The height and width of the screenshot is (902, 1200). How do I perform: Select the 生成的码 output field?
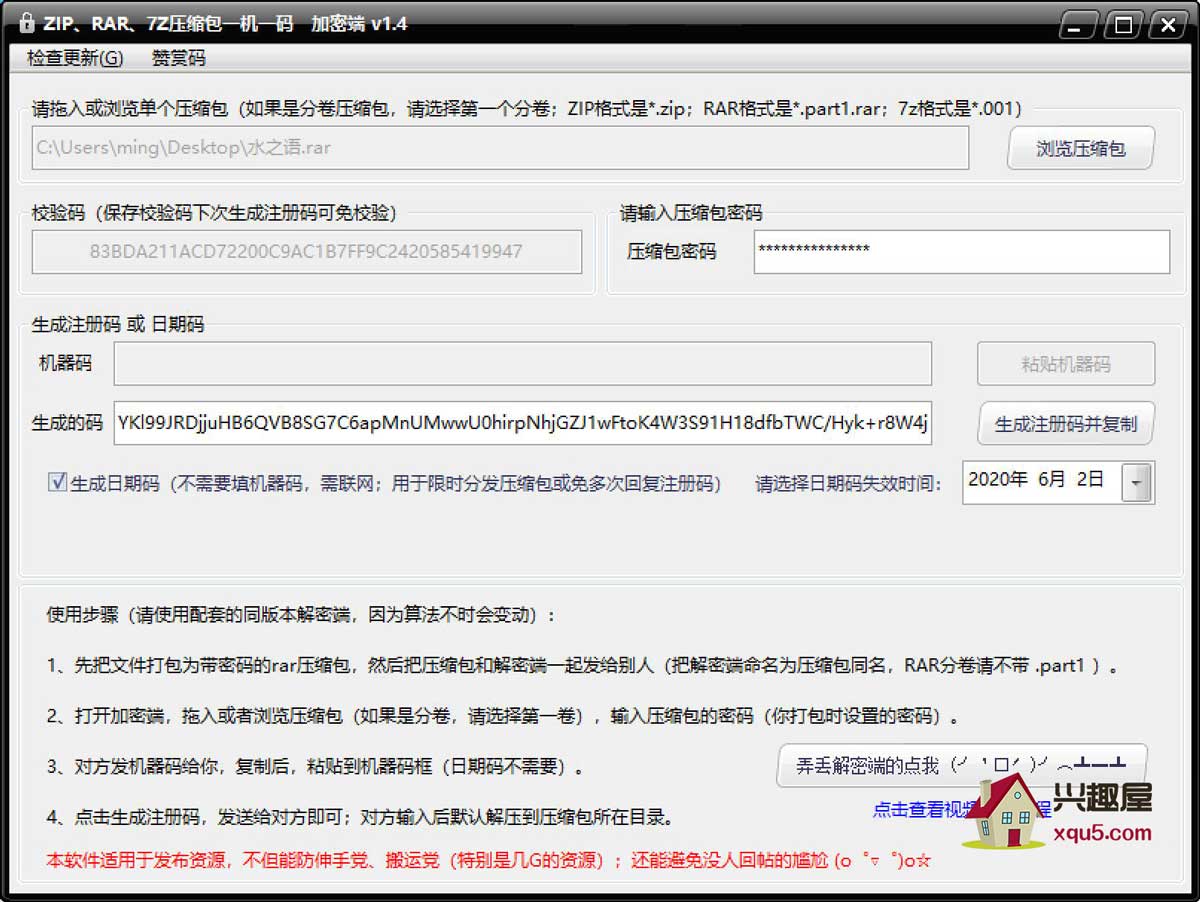click(x=522, y=423)
